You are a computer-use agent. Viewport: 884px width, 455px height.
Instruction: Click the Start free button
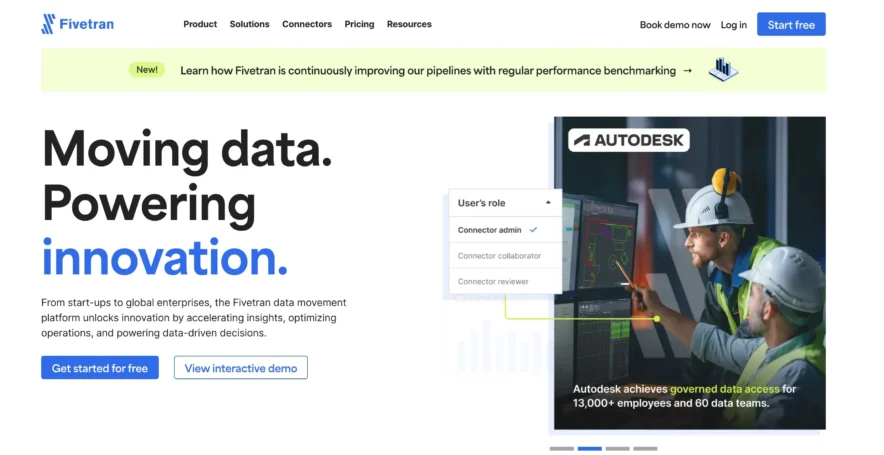coord(790,25)
